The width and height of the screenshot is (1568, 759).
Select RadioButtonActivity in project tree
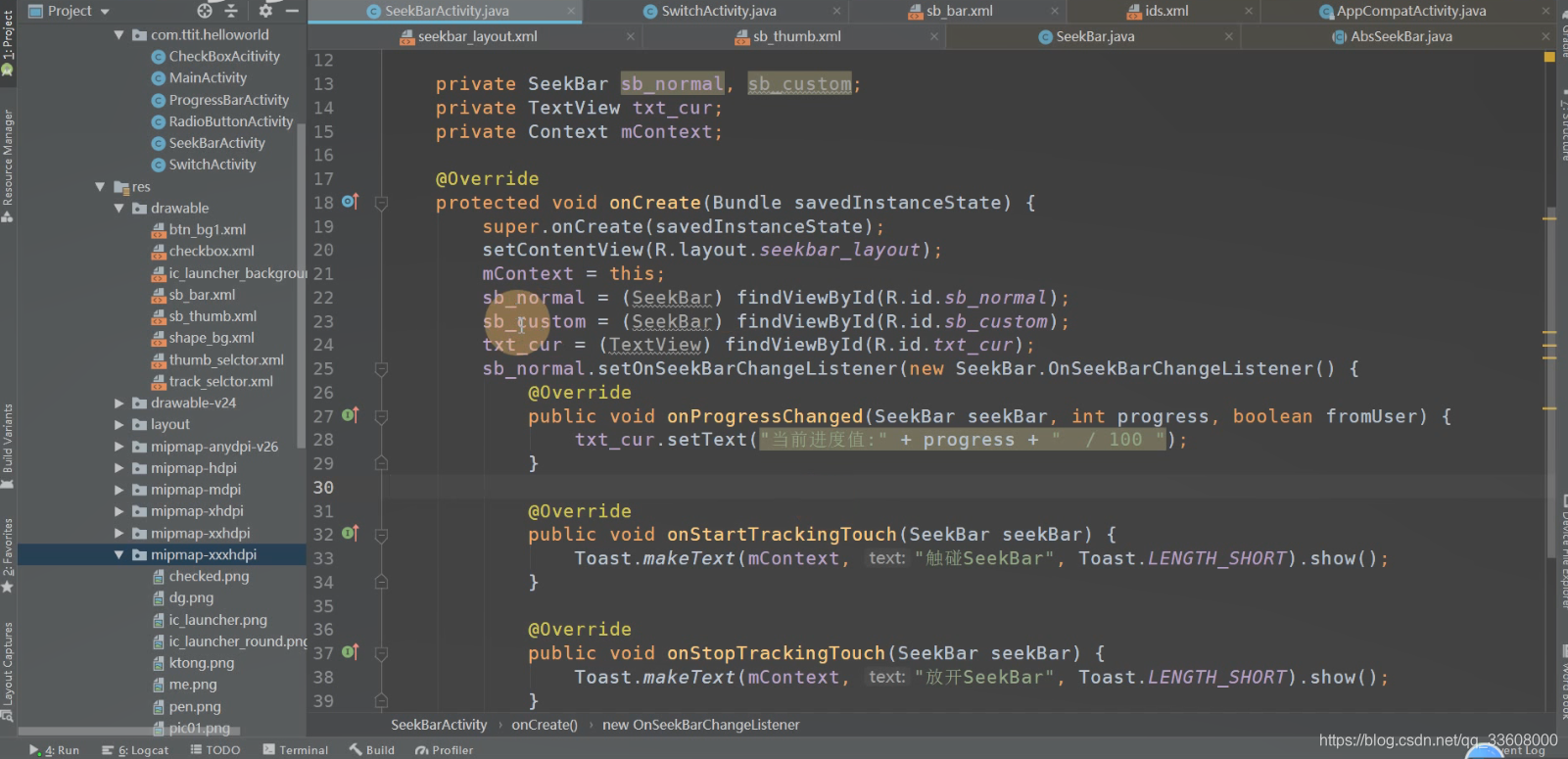tap(230, 121)
